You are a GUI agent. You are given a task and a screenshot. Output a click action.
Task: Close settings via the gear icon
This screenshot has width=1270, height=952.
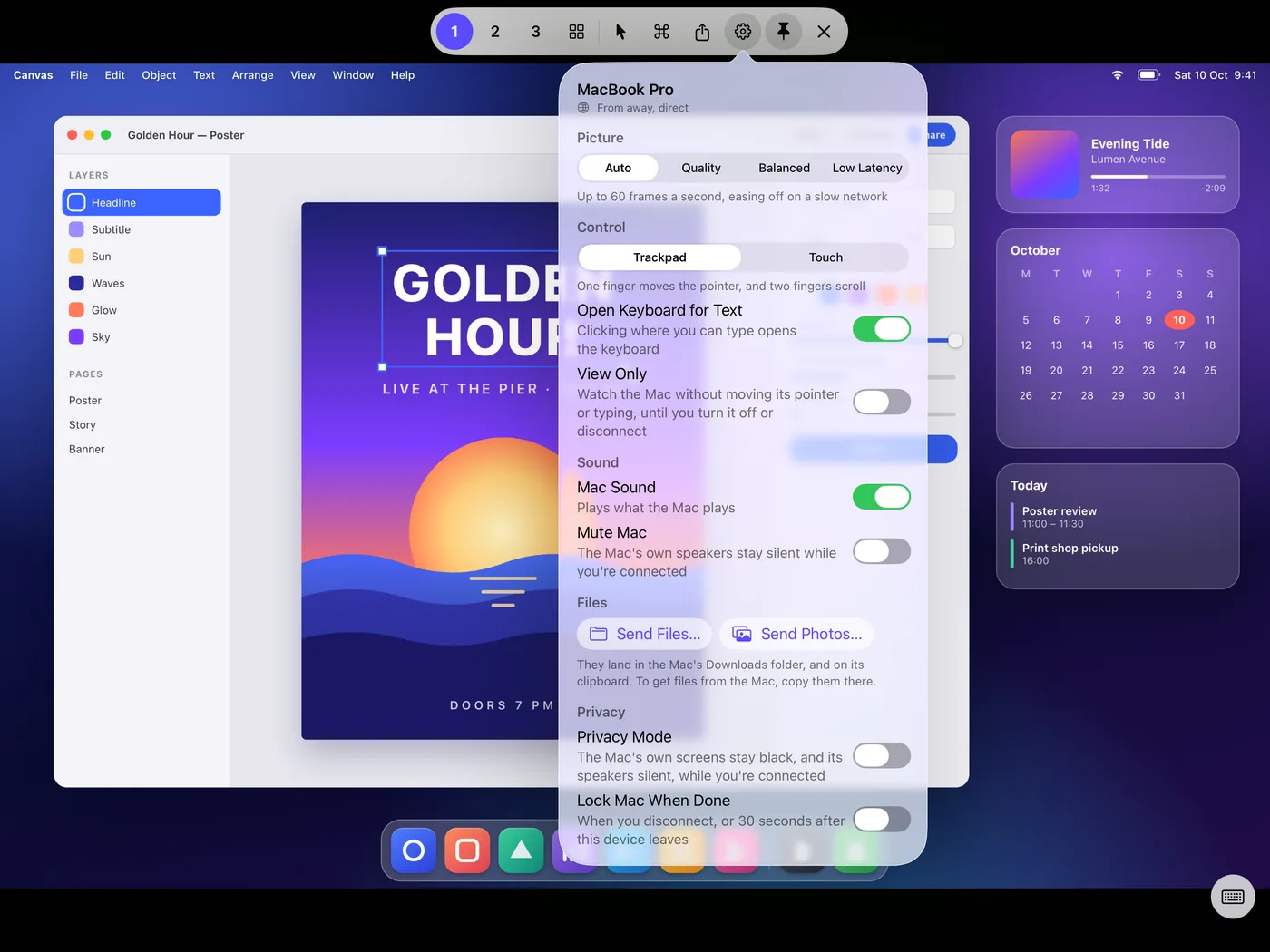(x=743, y=32)
